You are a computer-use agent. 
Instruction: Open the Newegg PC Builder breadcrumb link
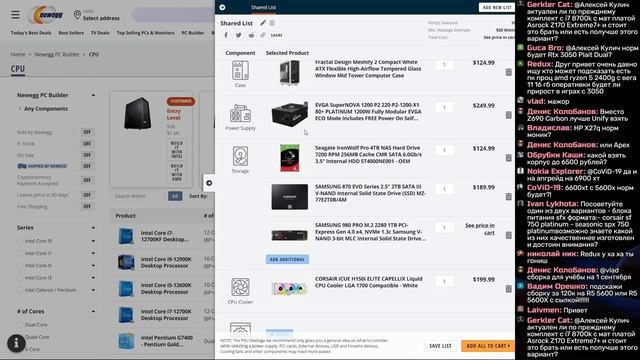(x=57, y=54)
